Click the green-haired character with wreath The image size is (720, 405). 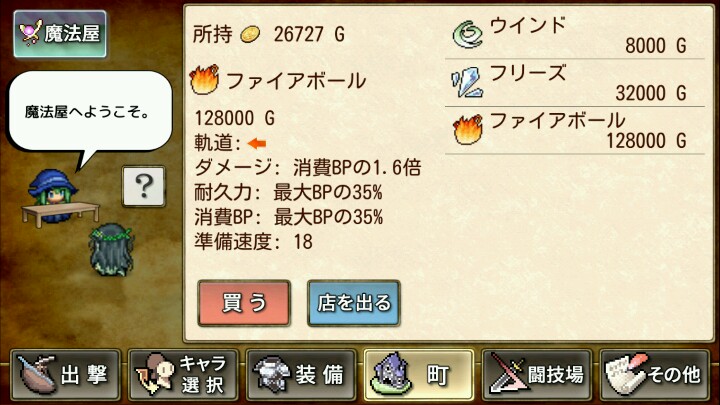(x=112, y=249)
